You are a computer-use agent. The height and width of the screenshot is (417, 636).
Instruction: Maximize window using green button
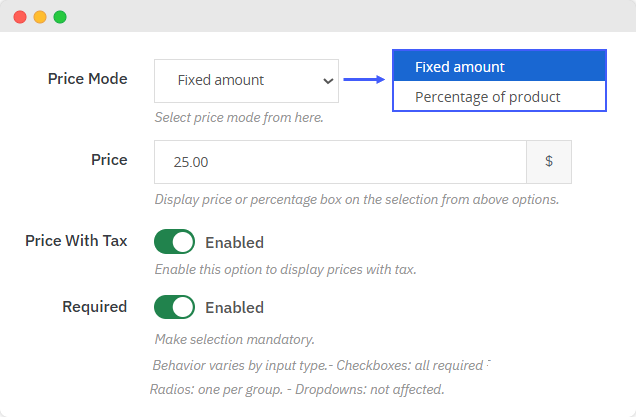click(60, 17)
